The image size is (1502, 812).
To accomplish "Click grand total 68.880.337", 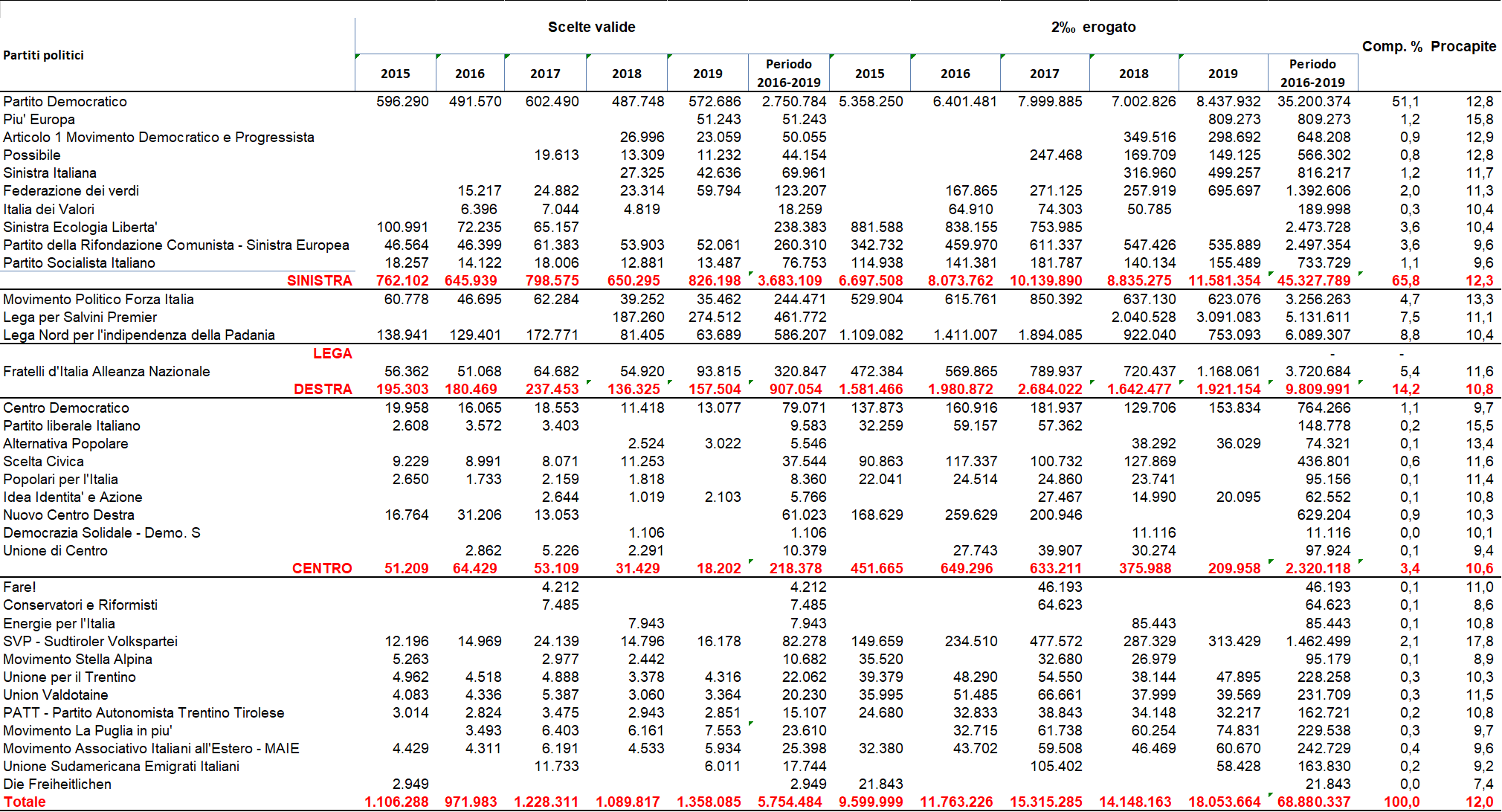I will click(x=1314, y=802).
